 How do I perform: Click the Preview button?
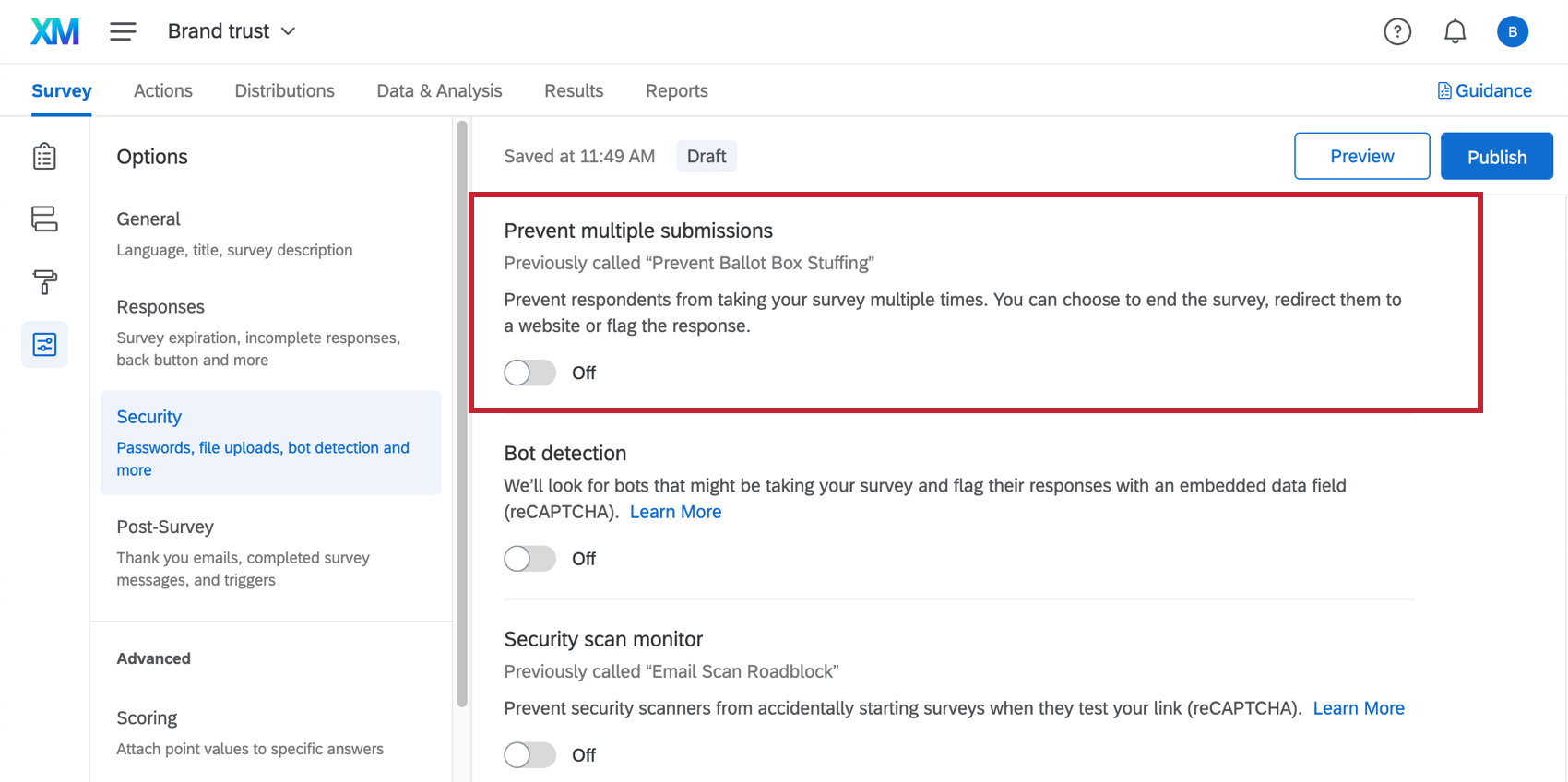coord(1361,157)
